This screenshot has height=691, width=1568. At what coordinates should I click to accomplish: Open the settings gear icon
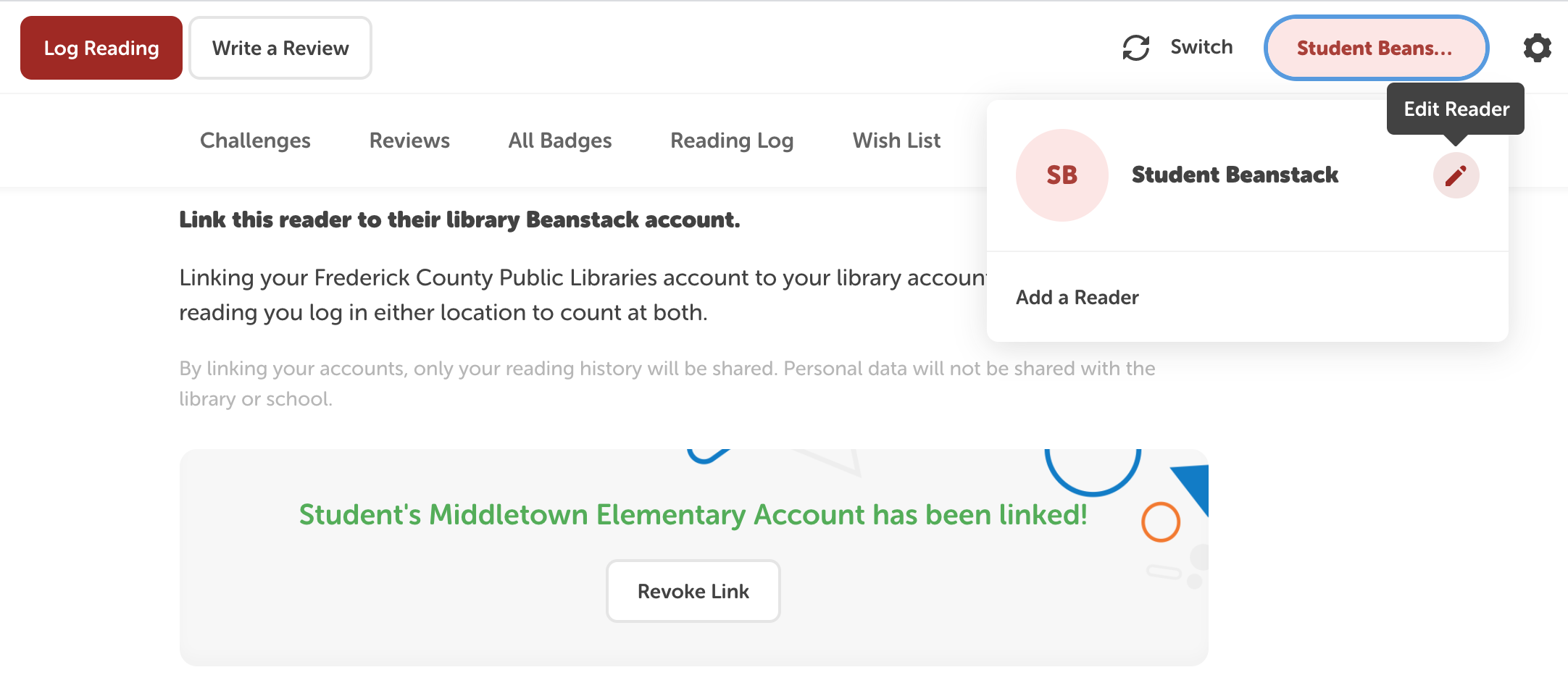1537,48
